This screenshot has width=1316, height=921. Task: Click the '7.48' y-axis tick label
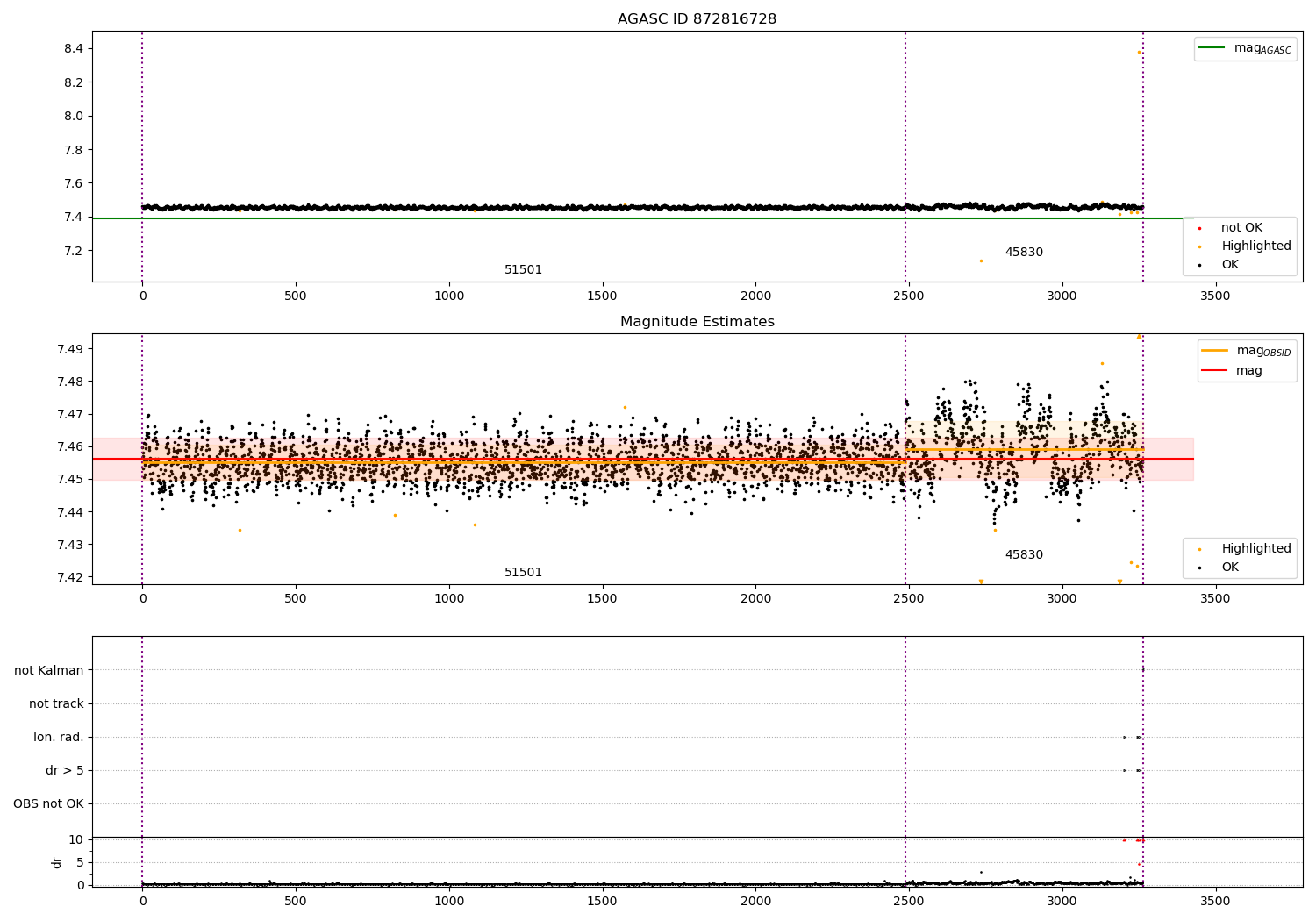[70, 382]
